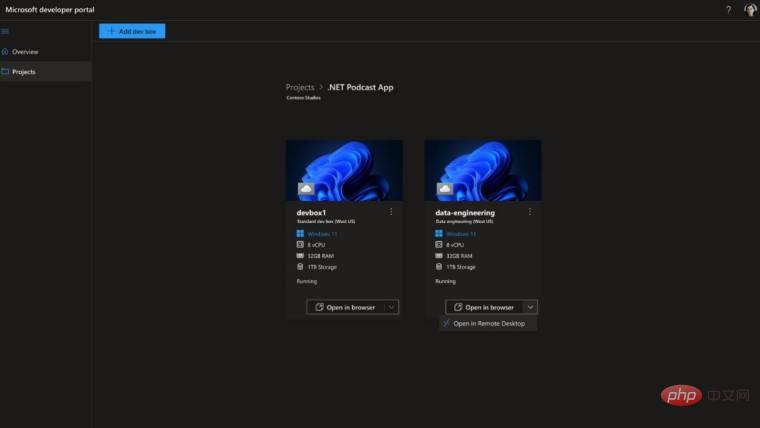Open the user profile avatar
This screenshot has height=428, width=760.
pyautogui.click(x=750, y=10)
